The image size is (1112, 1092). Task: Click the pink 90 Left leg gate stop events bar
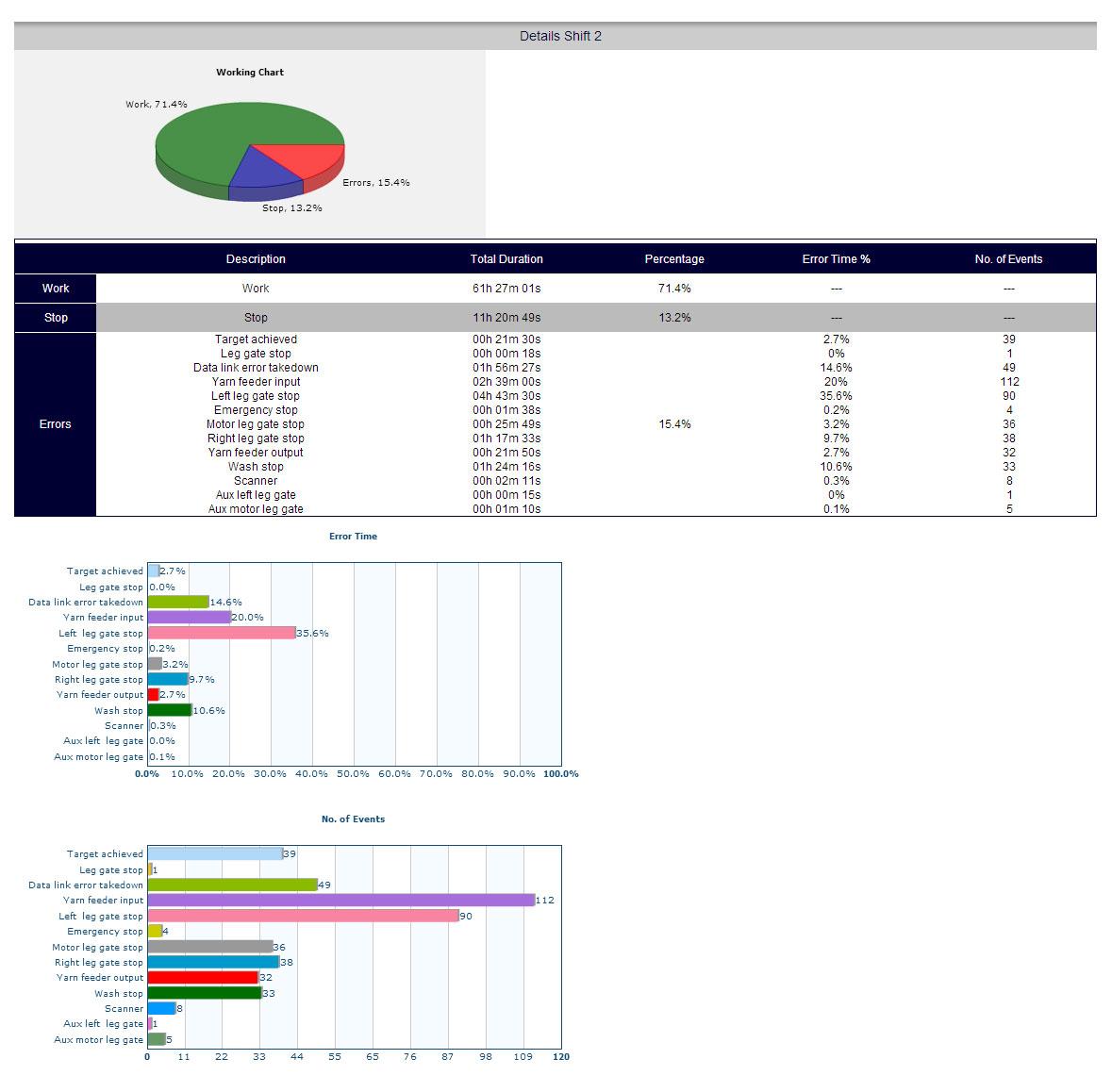tap(304, 917)
